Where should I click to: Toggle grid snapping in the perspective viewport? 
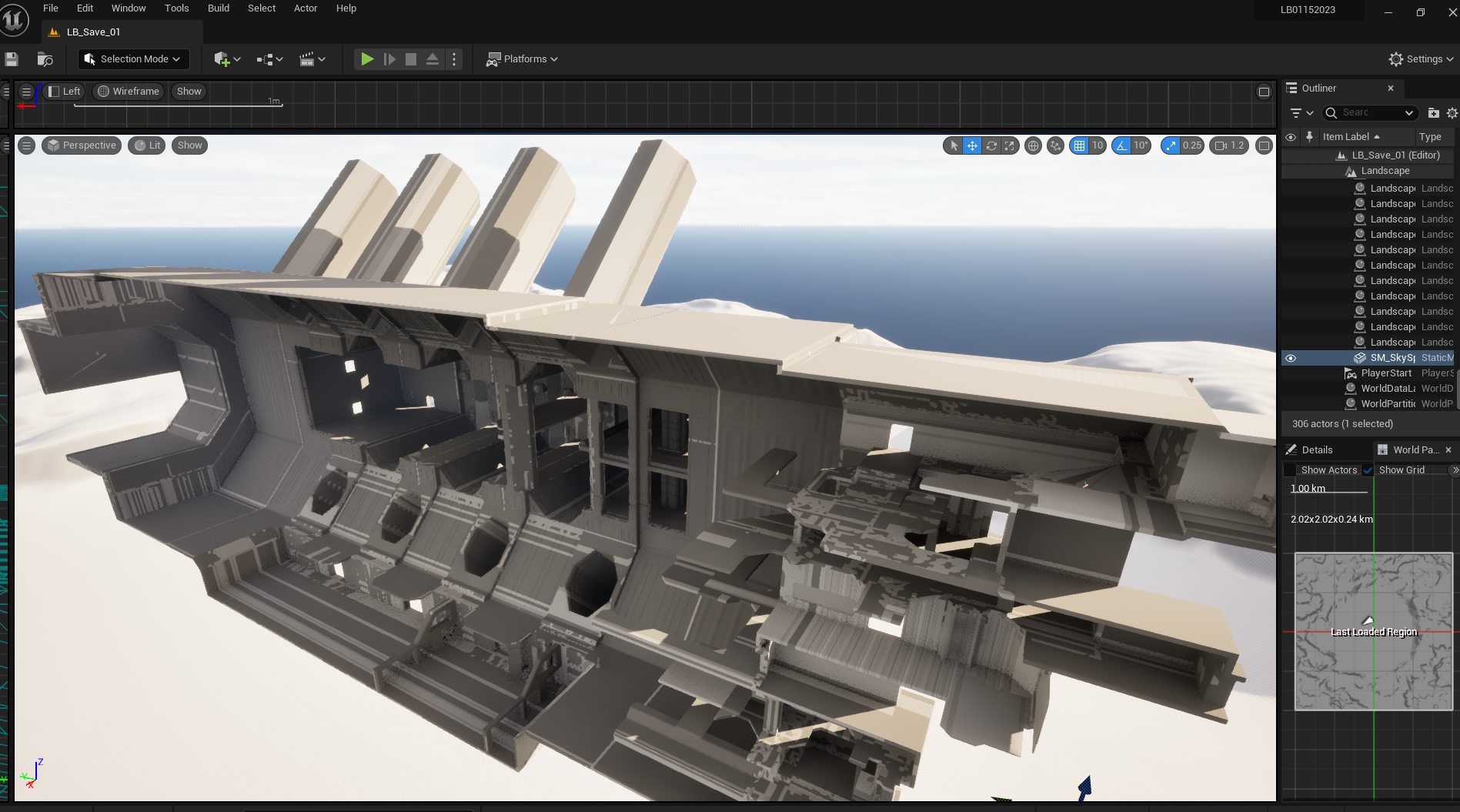coord(1079,145)
